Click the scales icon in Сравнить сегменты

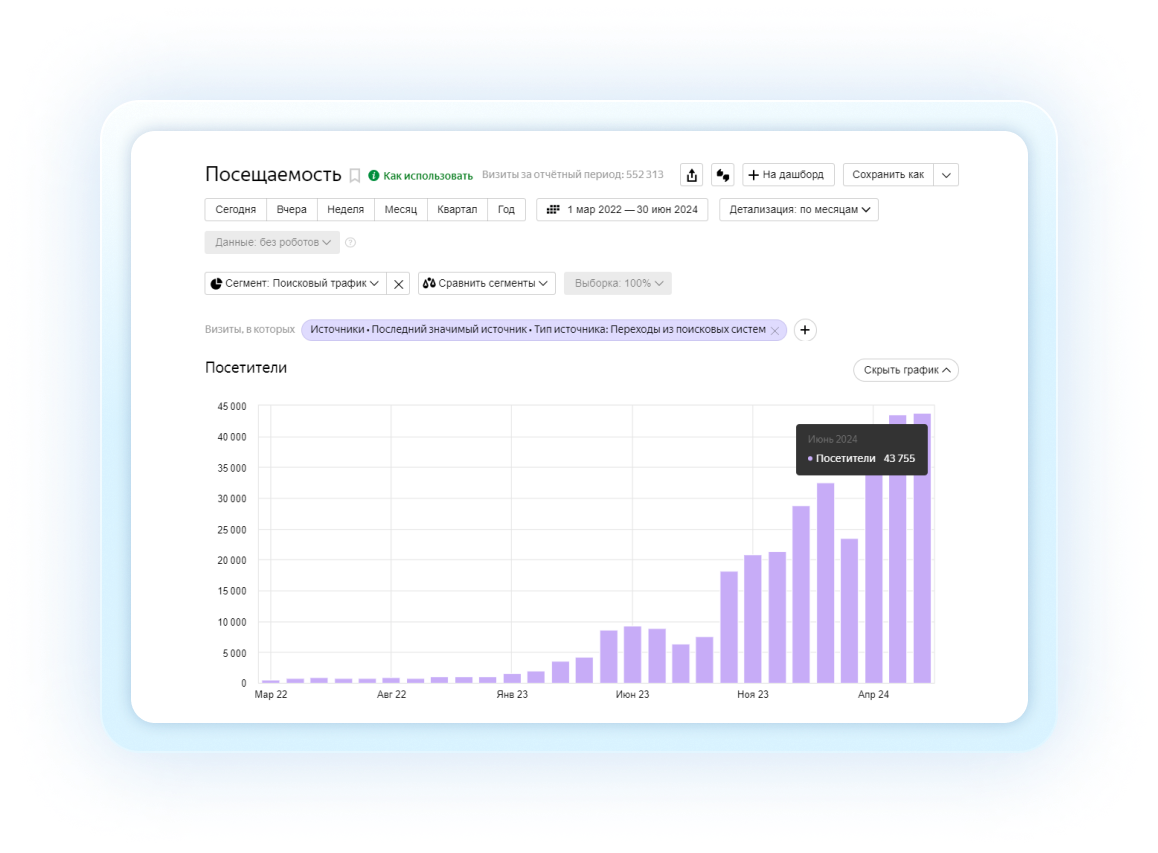click(x=429, y=283)
